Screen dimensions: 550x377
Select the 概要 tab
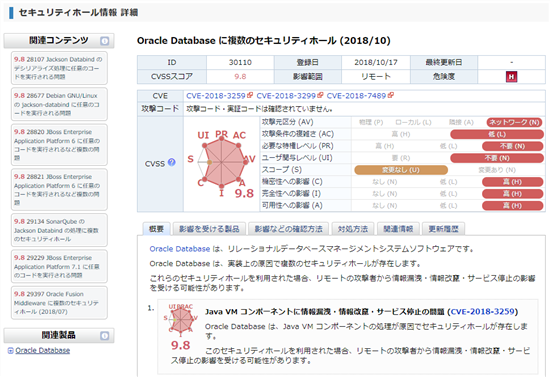click(156, 229)
